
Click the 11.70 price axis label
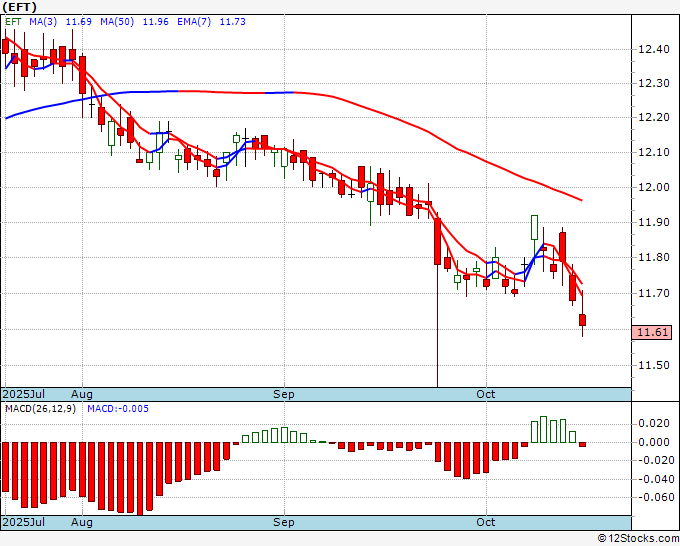point(654,294)
